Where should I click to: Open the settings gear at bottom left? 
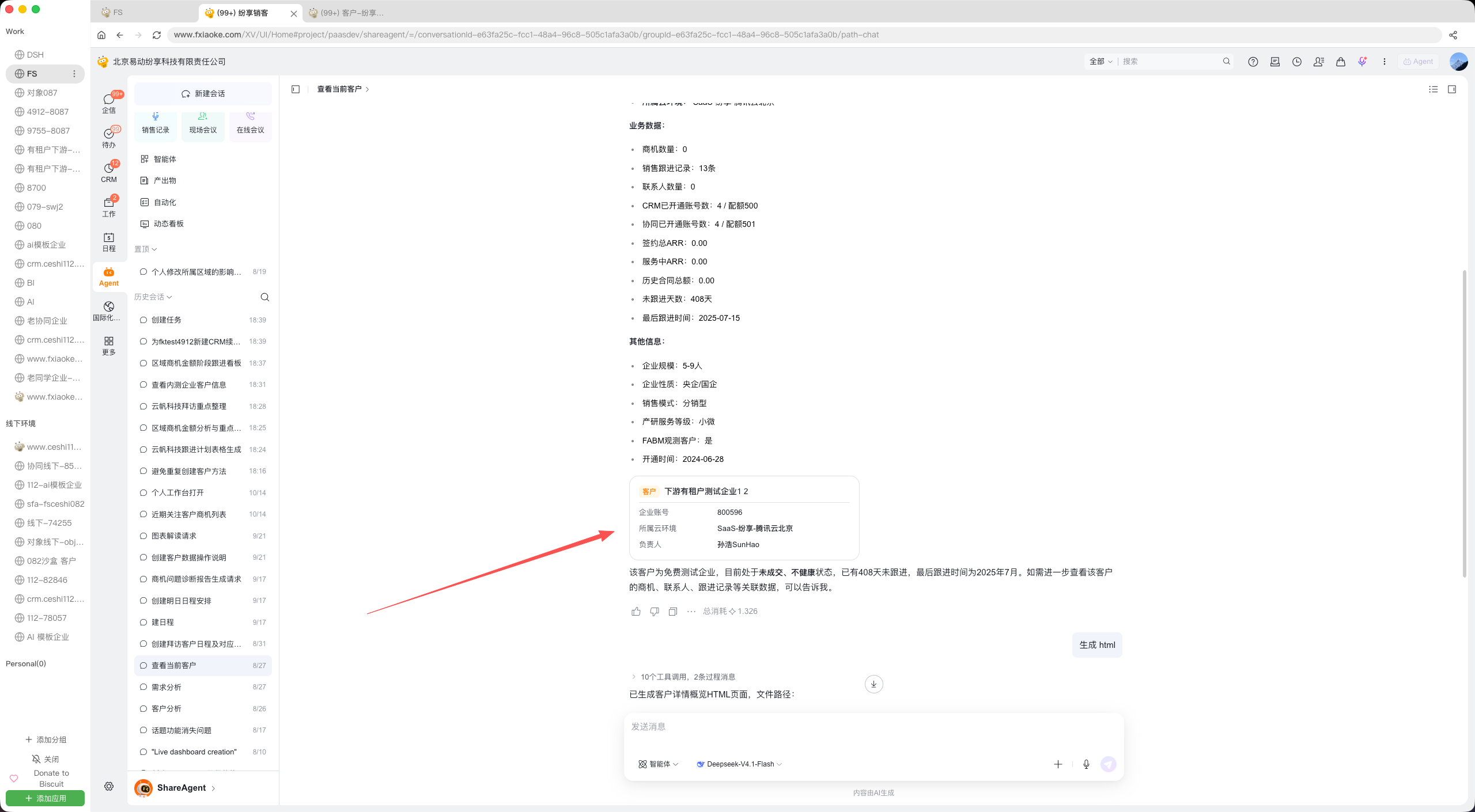point(109,787)
